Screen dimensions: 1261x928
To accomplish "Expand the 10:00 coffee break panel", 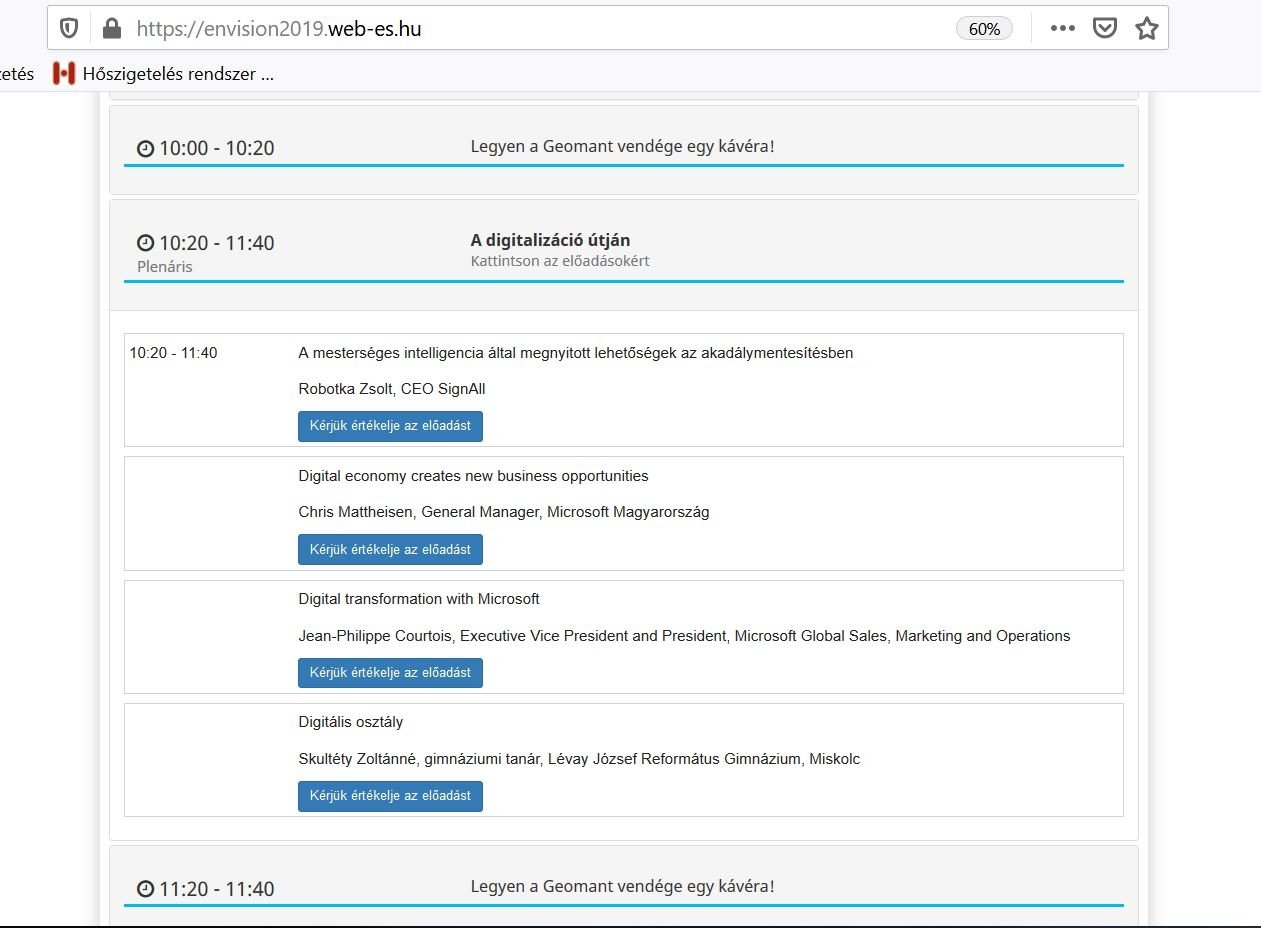I will (x=622, y=147).
